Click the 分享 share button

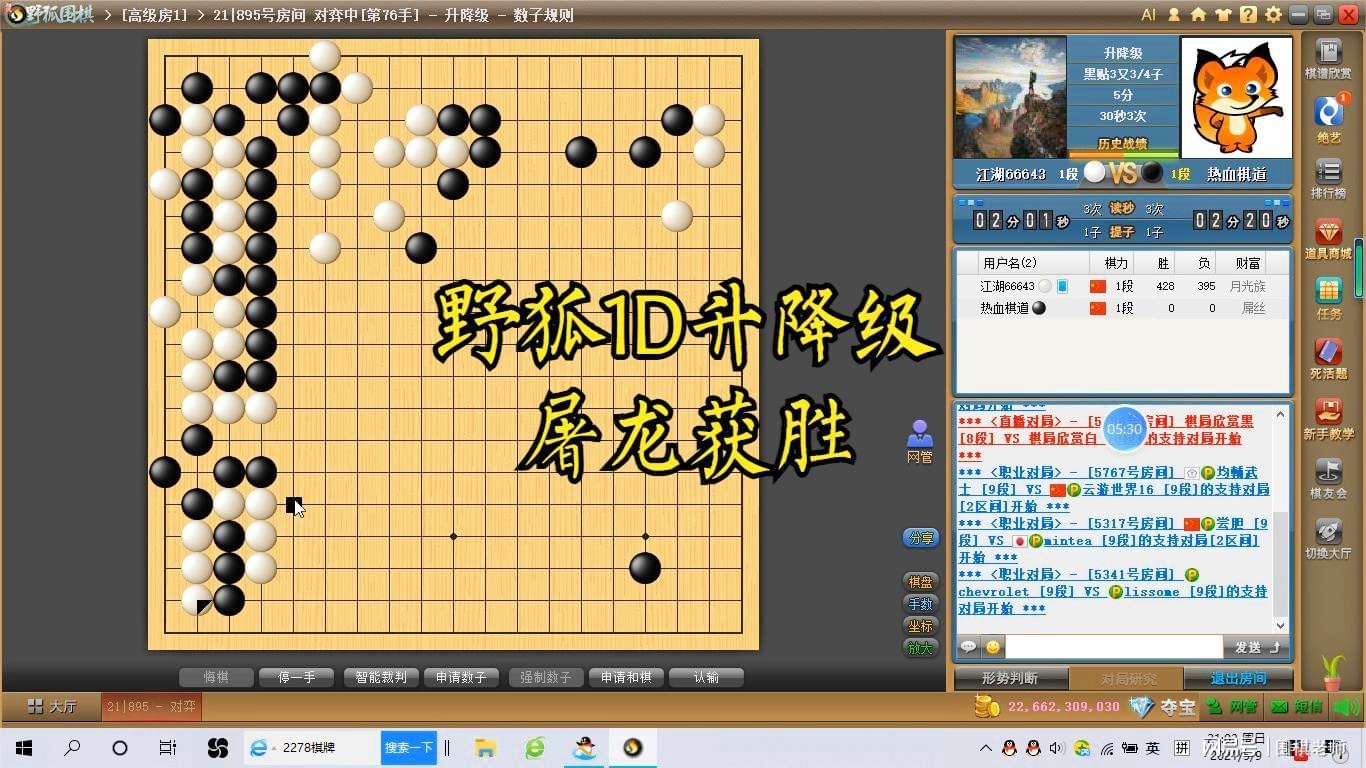pyautogui.click(x=920, y=538)
